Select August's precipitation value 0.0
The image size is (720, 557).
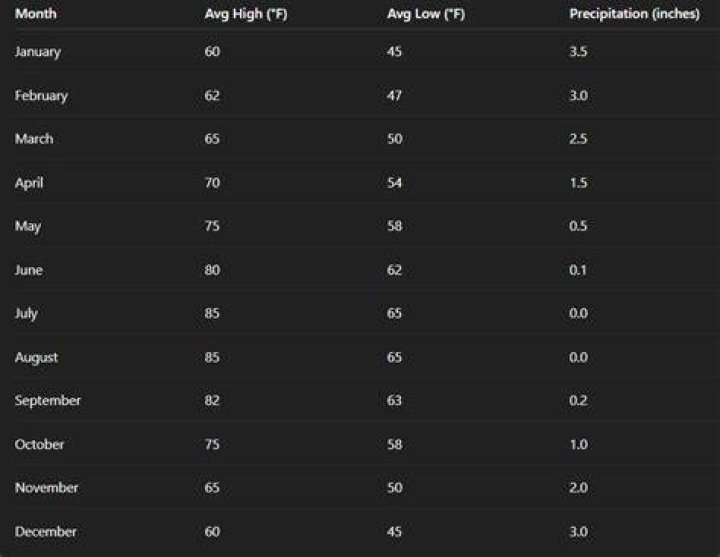click(x=579, y=357)
